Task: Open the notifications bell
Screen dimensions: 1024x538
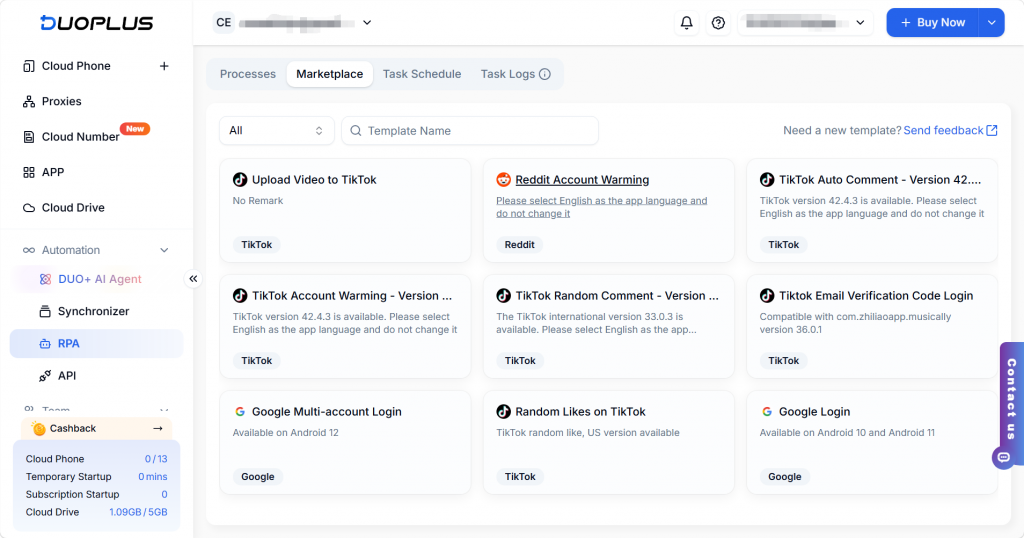Action: tap(686, 23)
